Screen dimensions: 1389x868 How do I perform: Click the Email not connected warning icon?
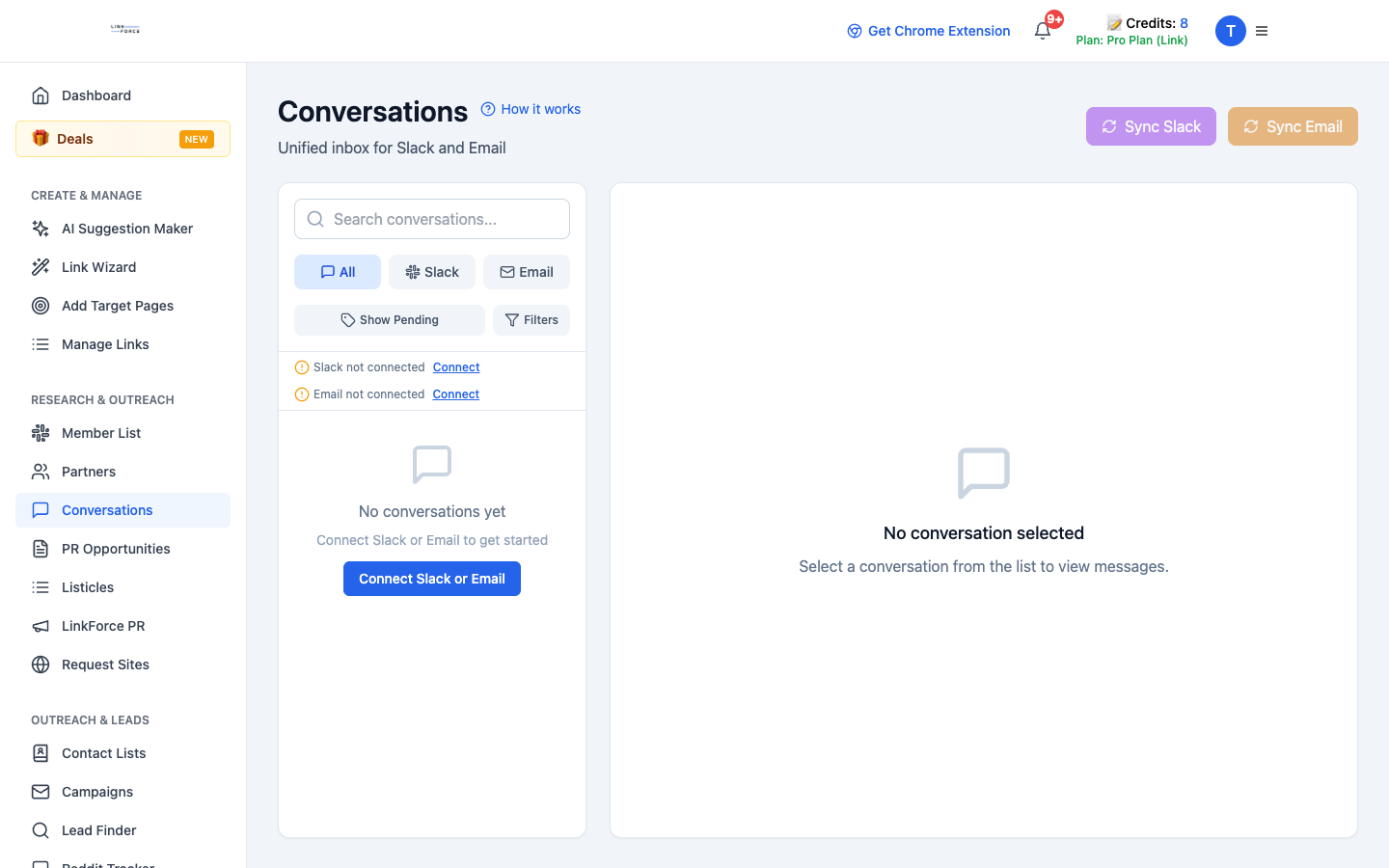tap(302, 394)
